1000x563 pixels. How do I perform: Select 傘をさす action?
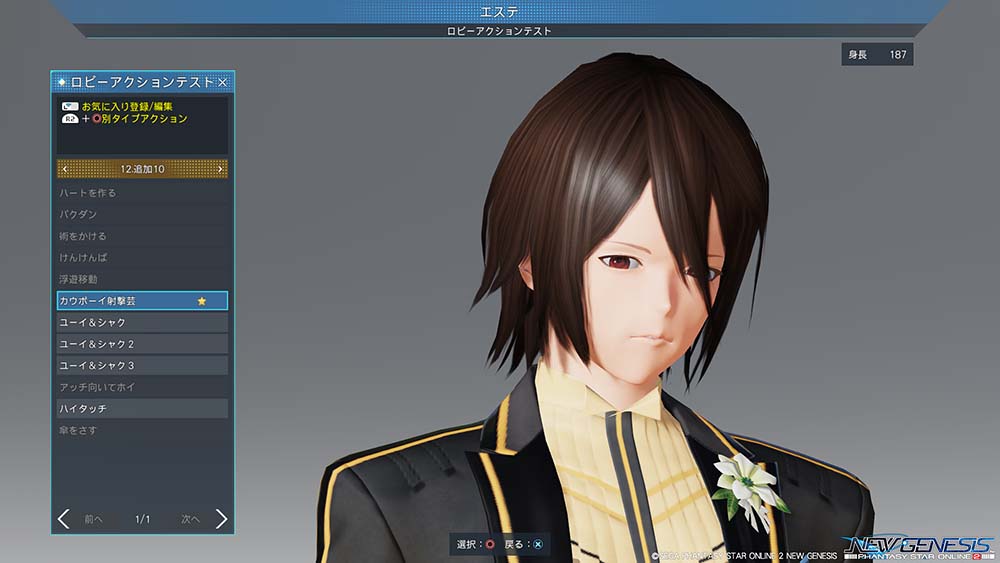tap(142, 430)
